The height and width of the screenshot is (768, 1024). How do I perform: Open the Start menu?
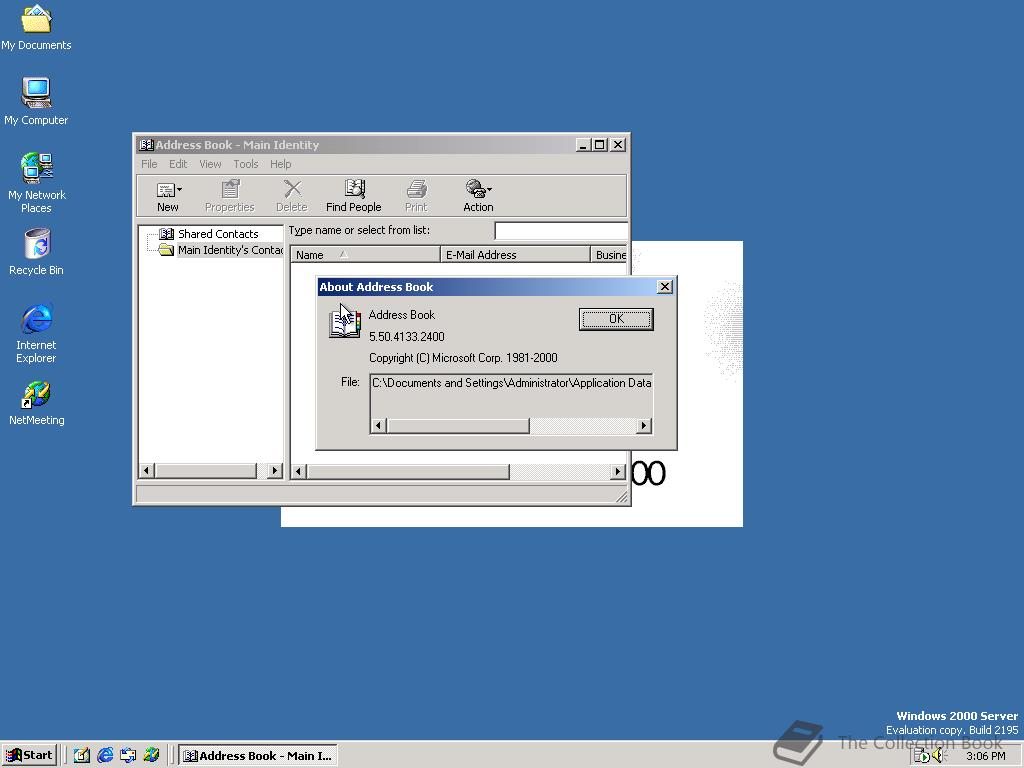point(30,755)
